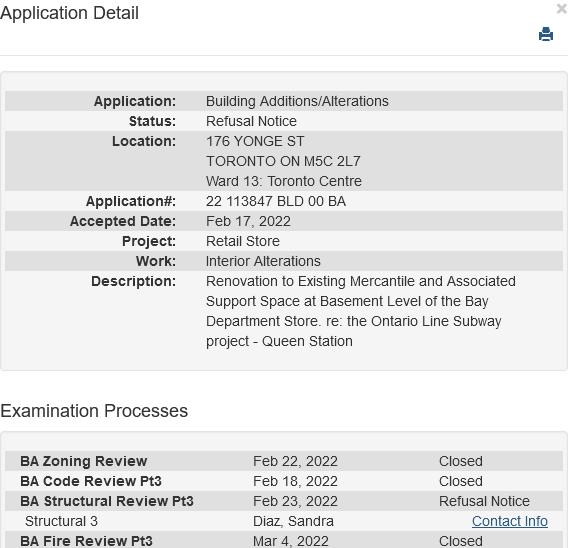This screenshot has height=548, width=568.
Task: Click the Building Additions/Alterations application type
Action: (x=297, y=101)
